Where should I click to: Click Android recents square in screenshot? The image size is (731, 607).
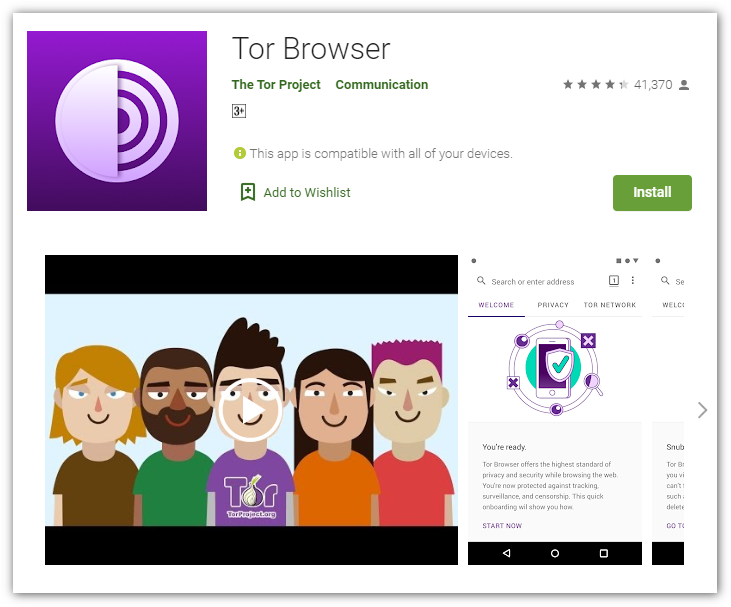604,553
